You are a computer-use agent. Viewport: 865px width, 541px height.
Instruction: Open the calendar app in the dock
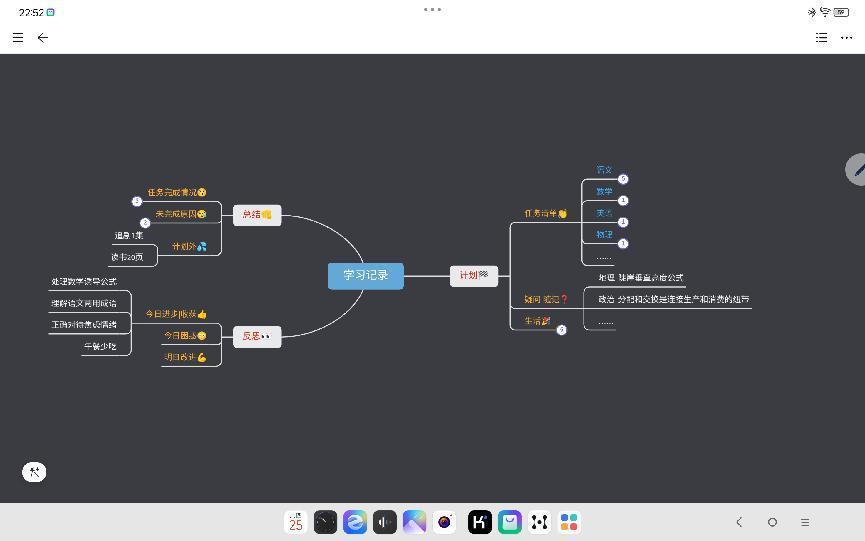tap(296, 522)
